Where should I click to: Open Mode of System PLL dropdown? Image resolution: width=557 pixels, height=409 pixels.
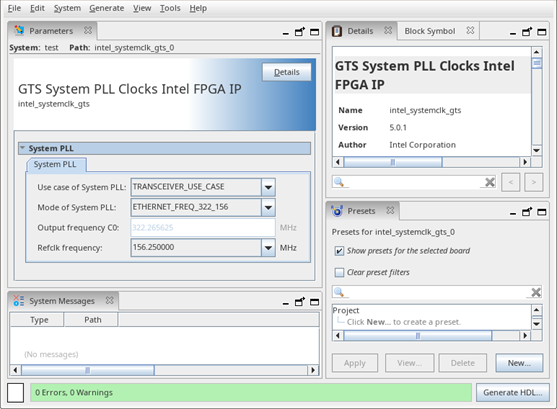click(x=268, y=208)
